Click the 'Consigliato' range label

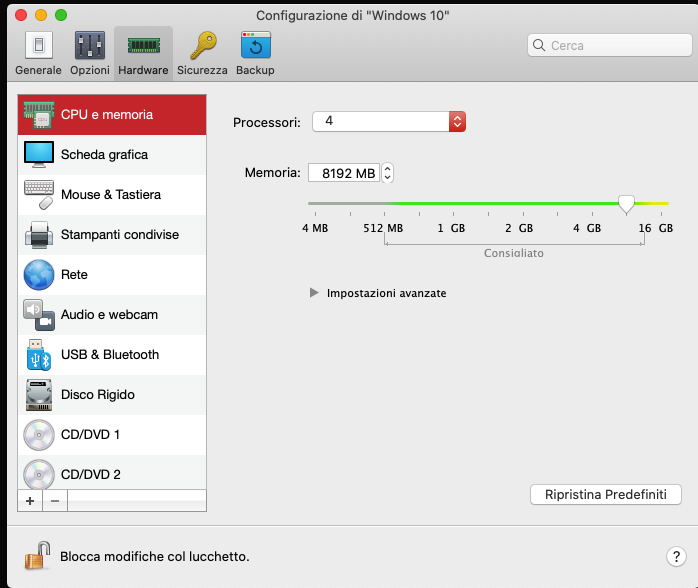tap(514, 253)
